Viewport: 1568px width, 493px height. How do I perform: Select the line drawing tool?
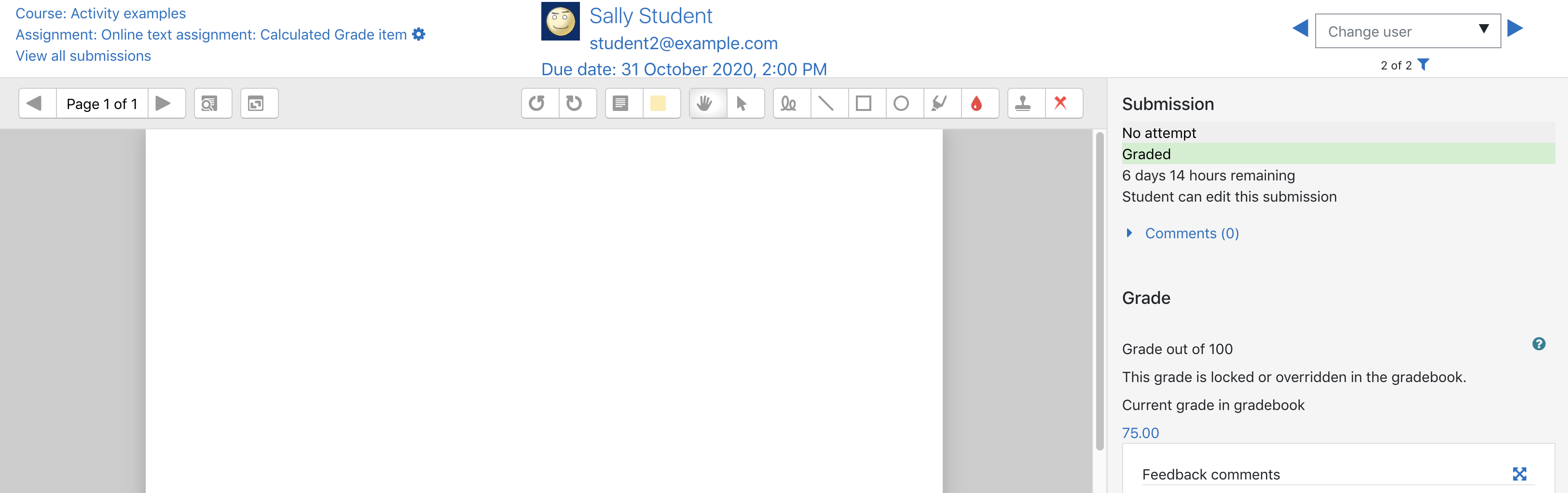pyautogui.click(x=830, y=103)
